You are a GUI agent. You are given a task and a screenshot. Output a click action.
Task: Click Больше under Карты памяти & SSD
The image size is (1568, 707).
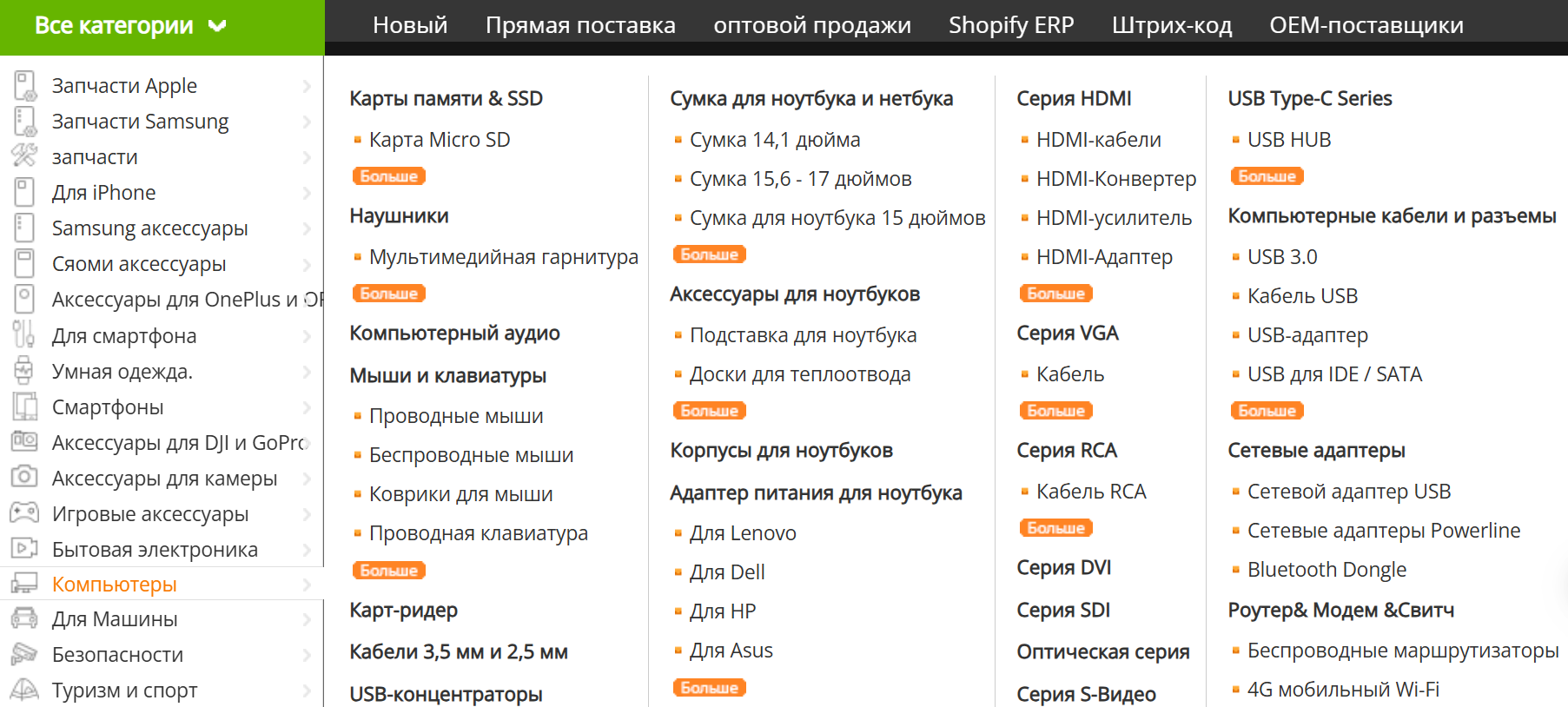(388, 176)
